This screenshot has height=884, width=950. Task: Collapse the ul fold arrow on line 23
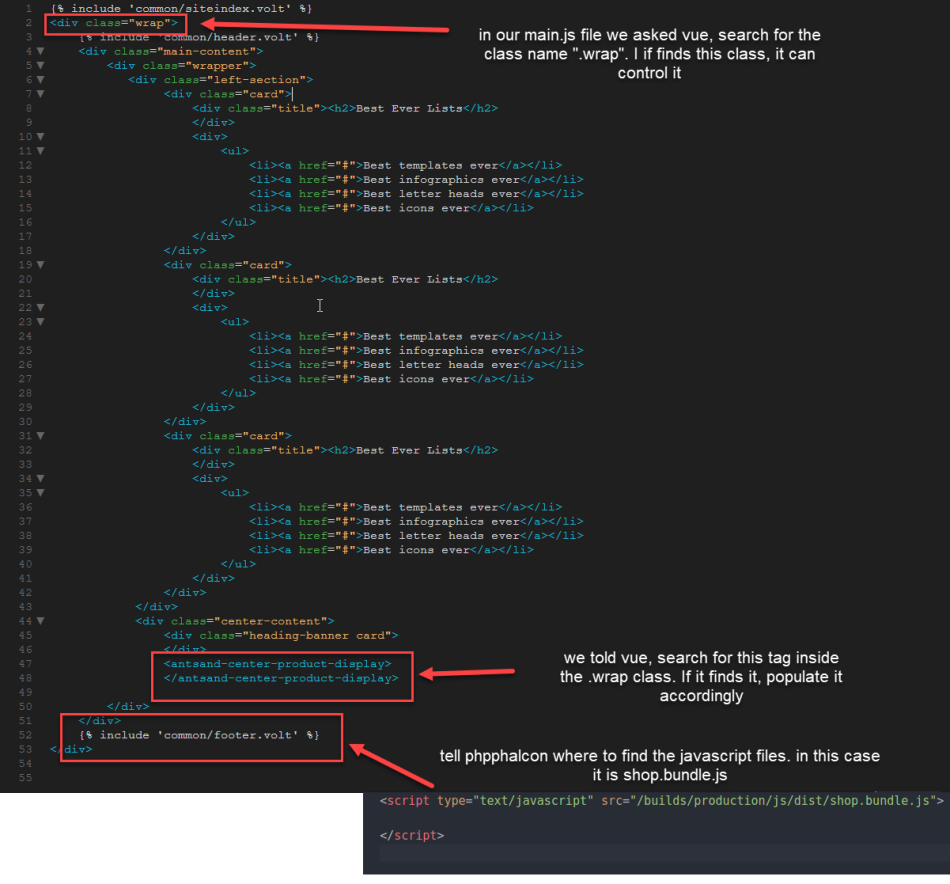pyautogui.click(x=41, y=322)
